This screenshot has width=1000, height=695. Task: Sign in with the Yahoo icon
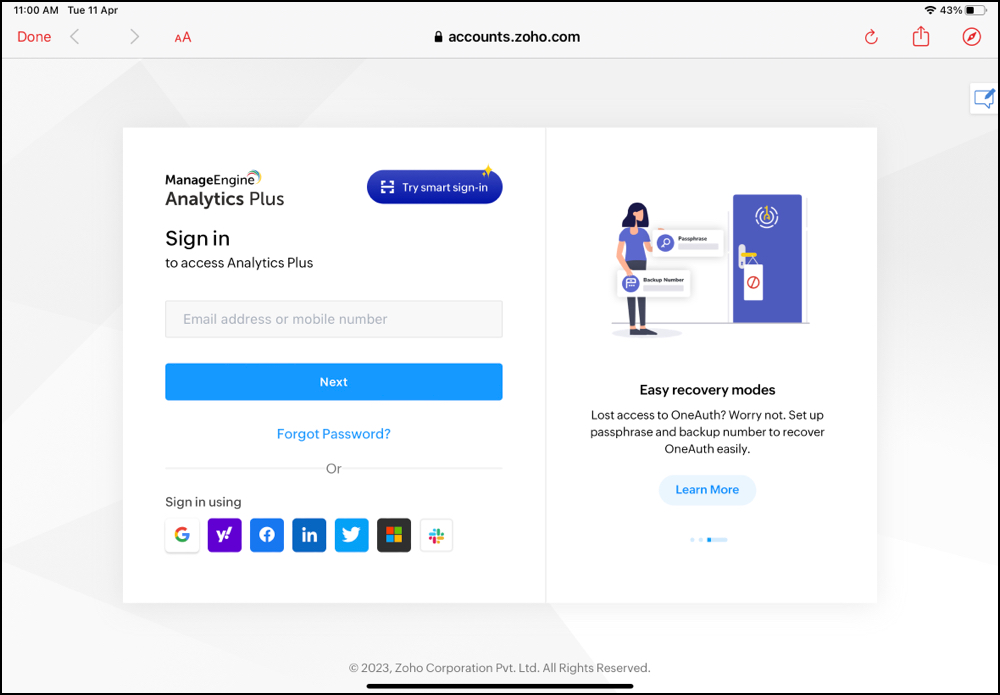click(x=224, y=535)
